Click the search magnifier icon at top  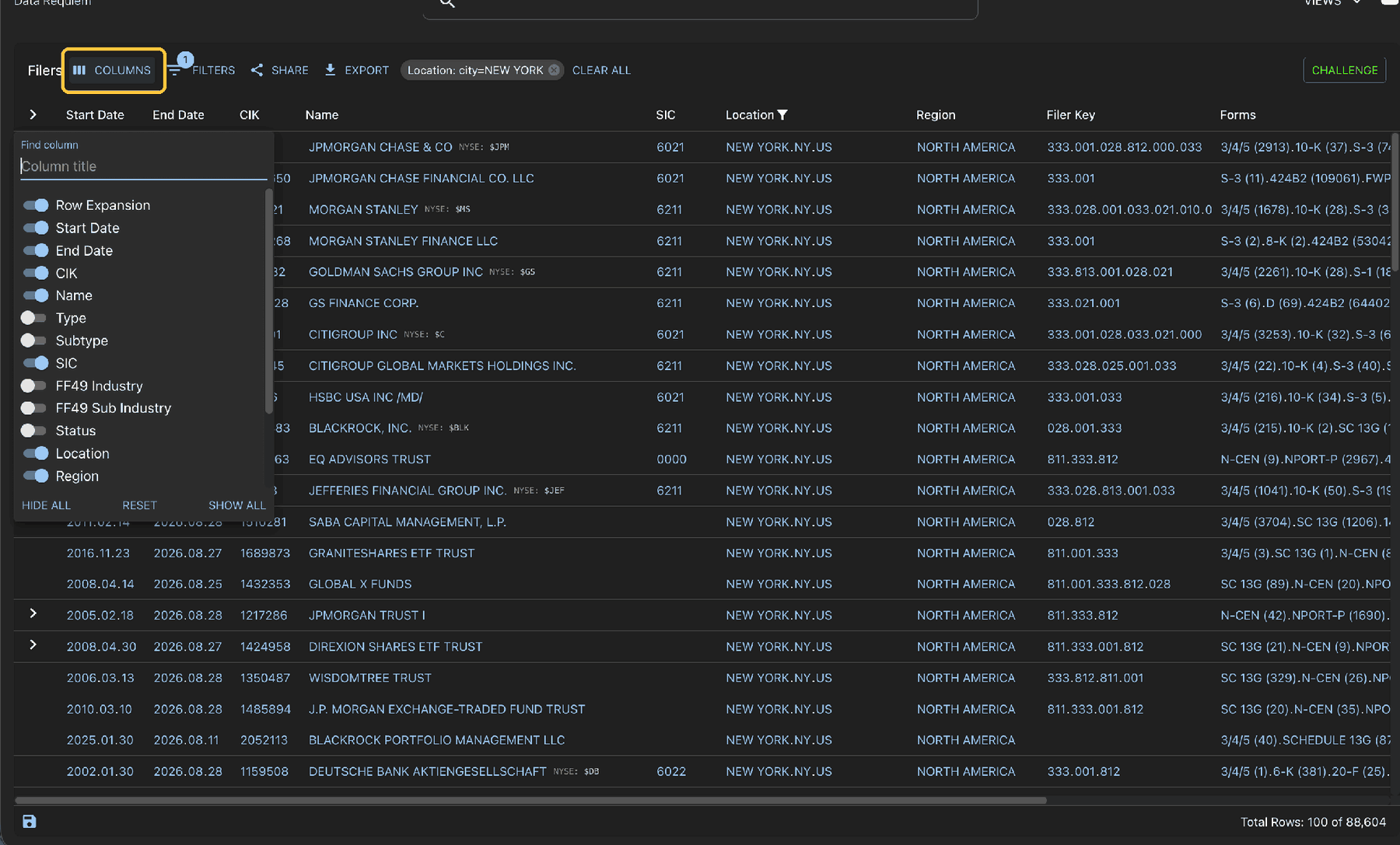click(x=447, y=4)
